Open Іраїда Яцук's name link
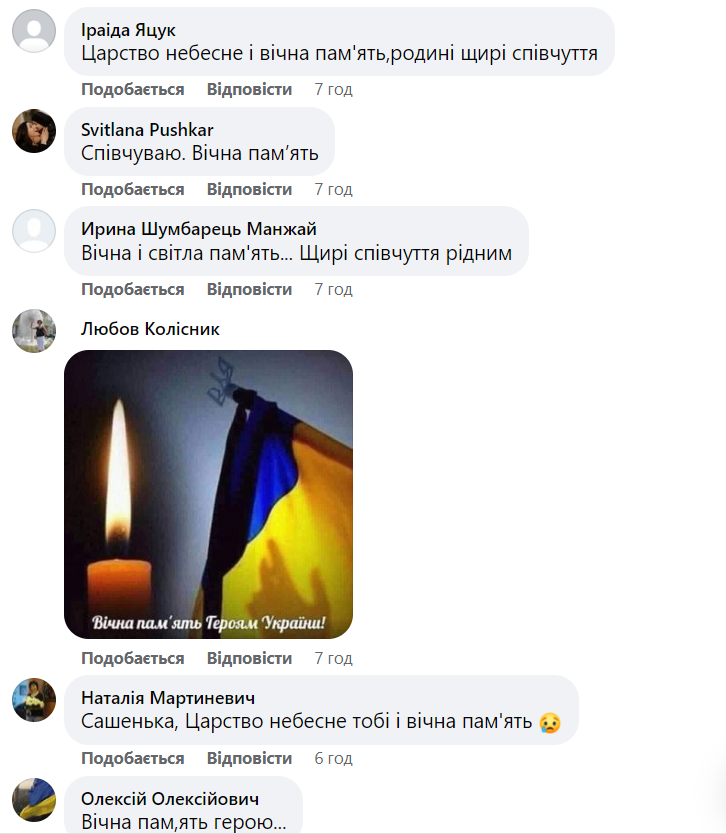 (128, 30)
